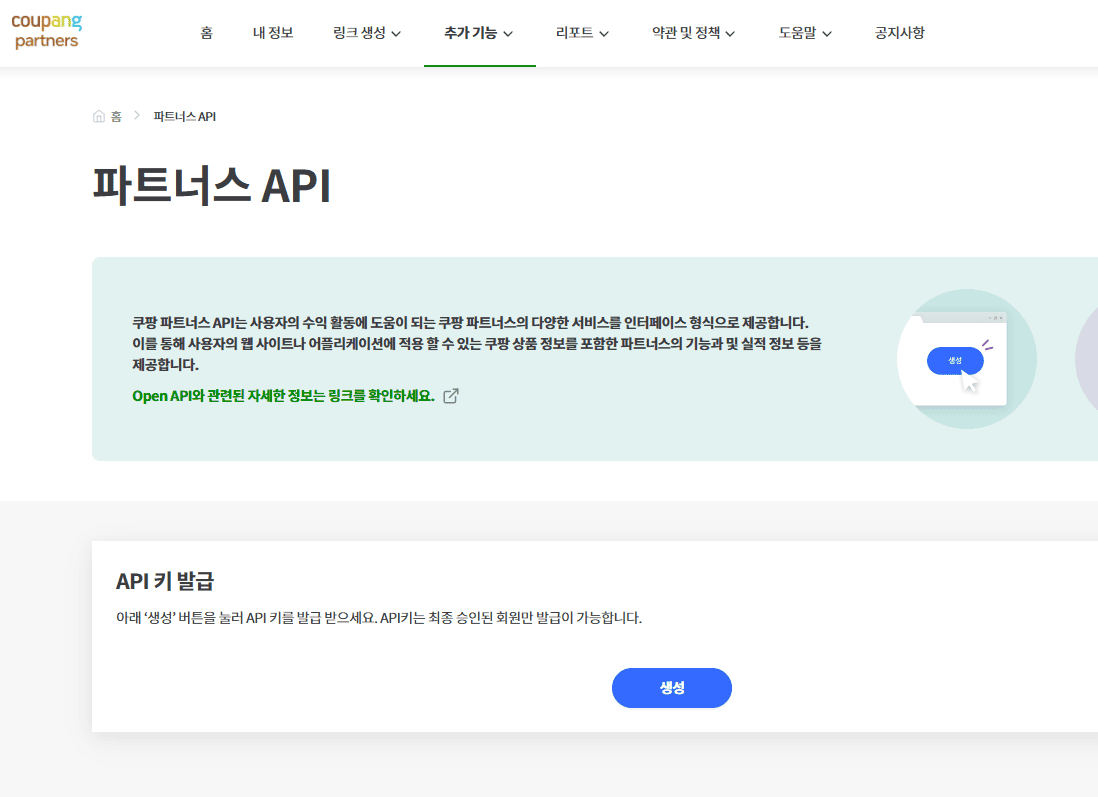
Task: Click the 홈 breadcrumb link
Action: click(116, 116)
